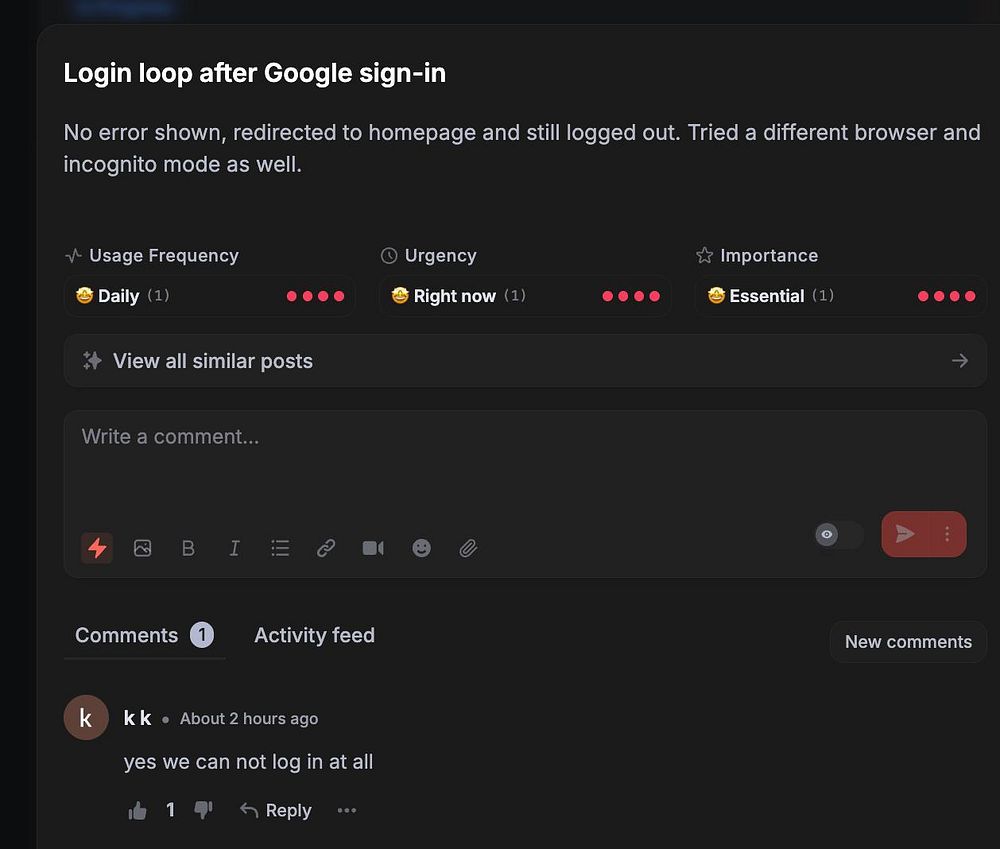The height and width of the screenshot is (849, 1000).
Task: Toggle italic text formatting
Action: pos(234,548)
